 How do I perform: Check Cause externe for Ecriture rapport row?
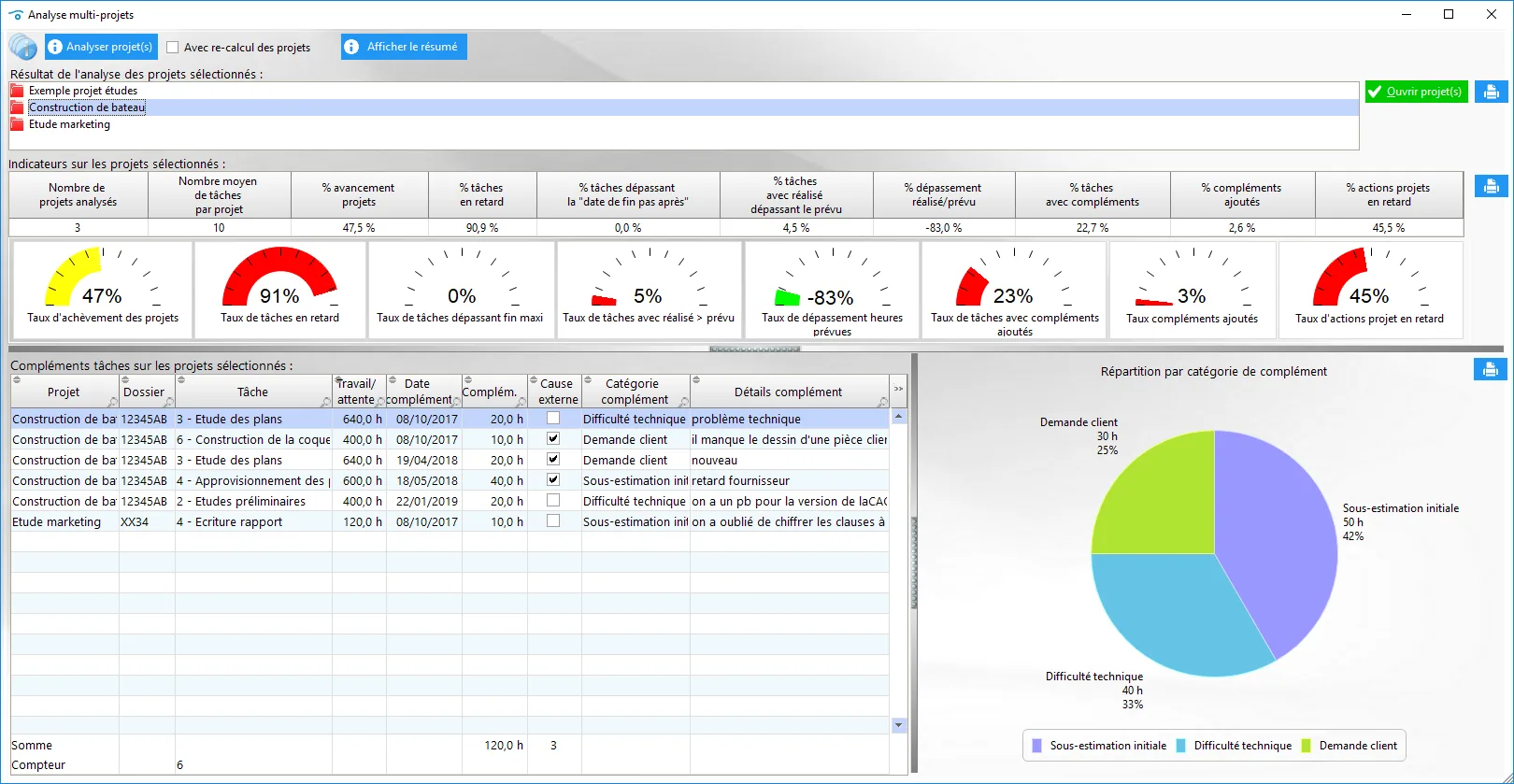pos(553,521)
